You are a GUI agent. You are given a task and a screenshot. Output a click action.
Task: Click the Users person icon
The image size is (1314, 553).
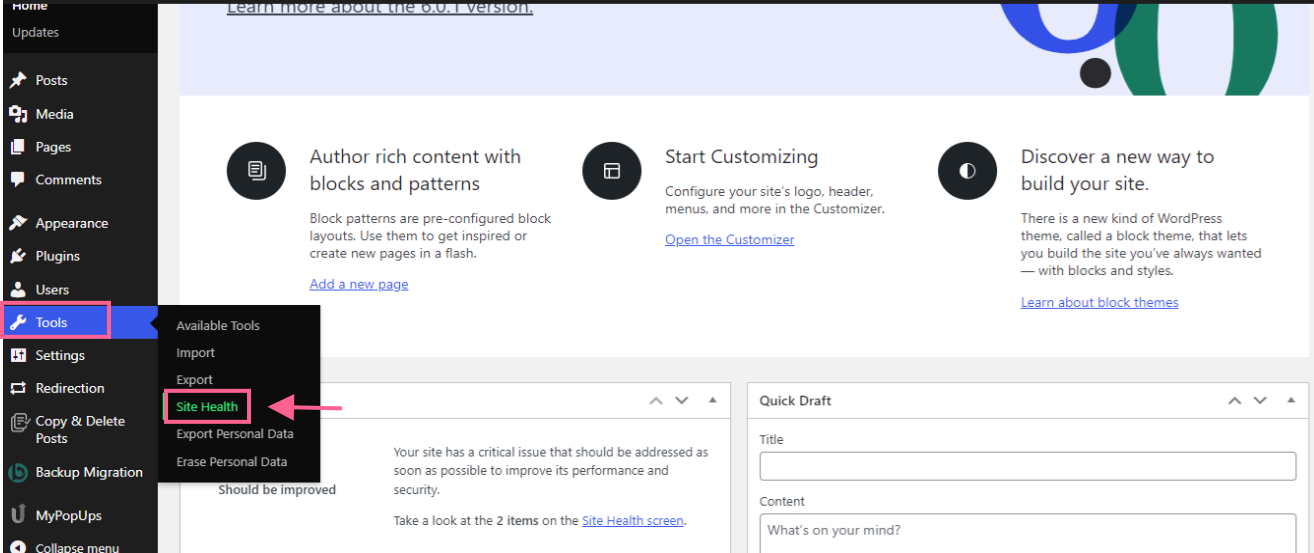[18, 290]
